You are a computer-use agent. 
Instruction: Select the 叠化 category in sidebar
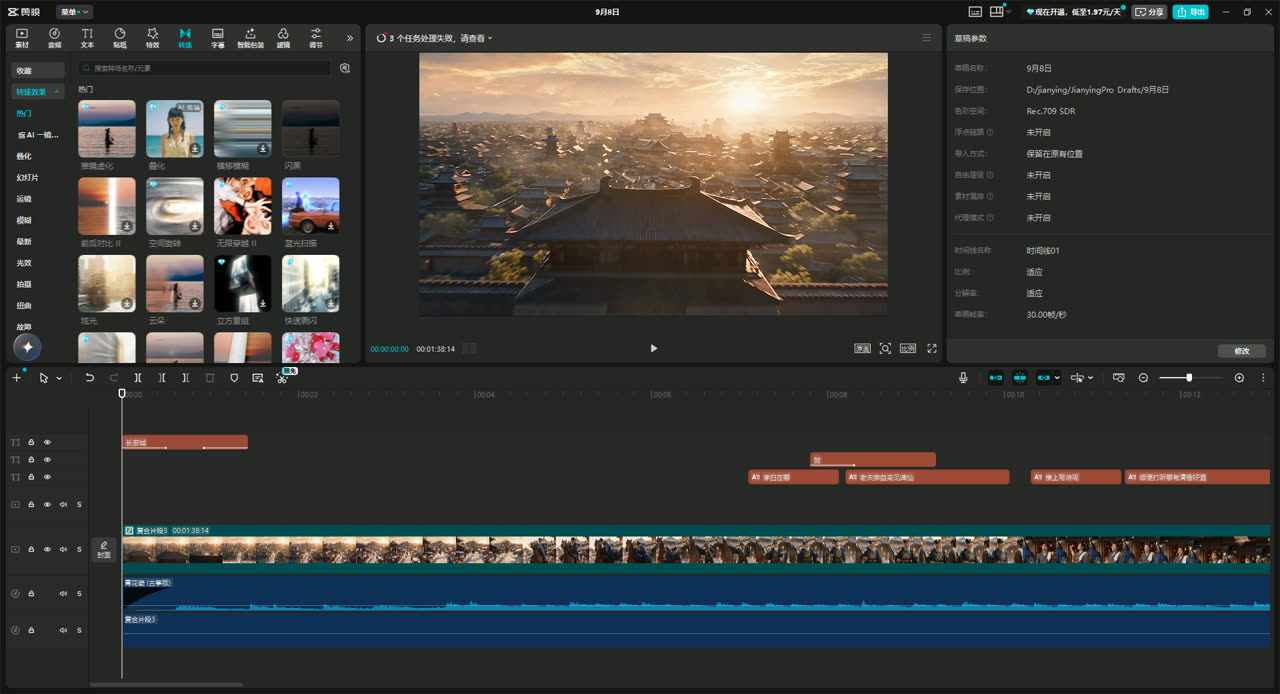(24, 156)
